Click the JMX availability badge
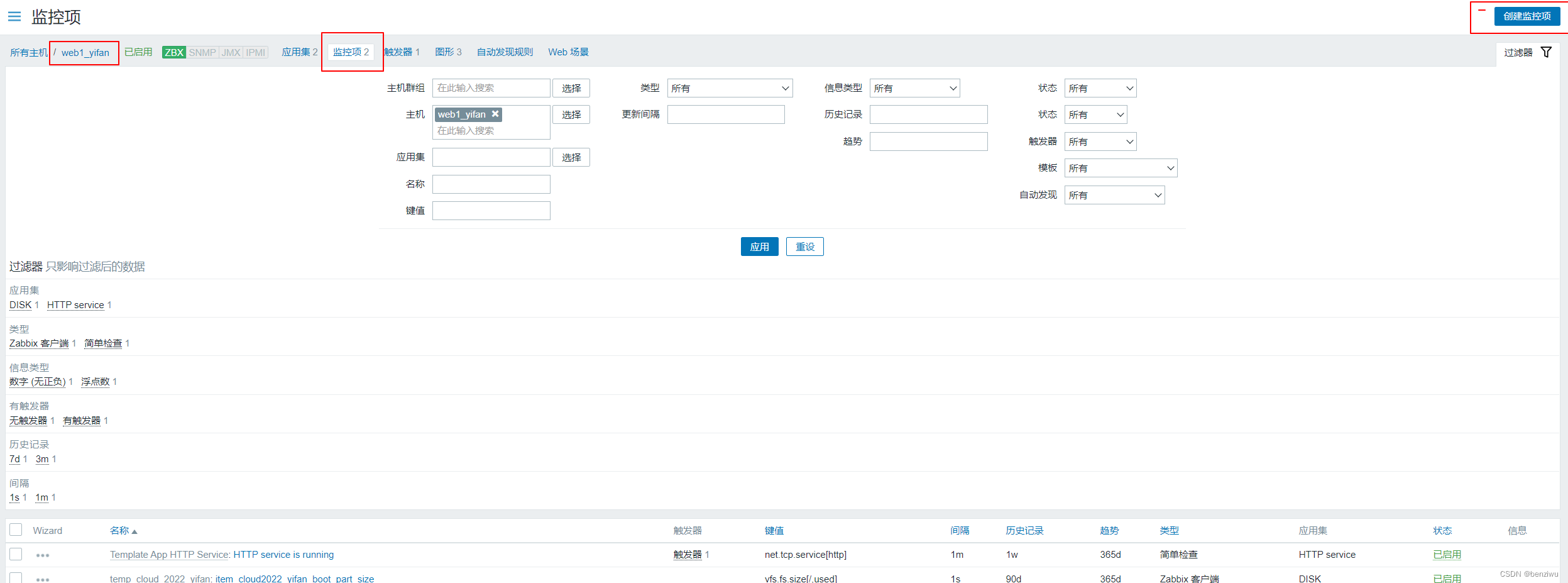Image resolution: width=1568 pixels, height=583 pixels. tap(231, 52)
